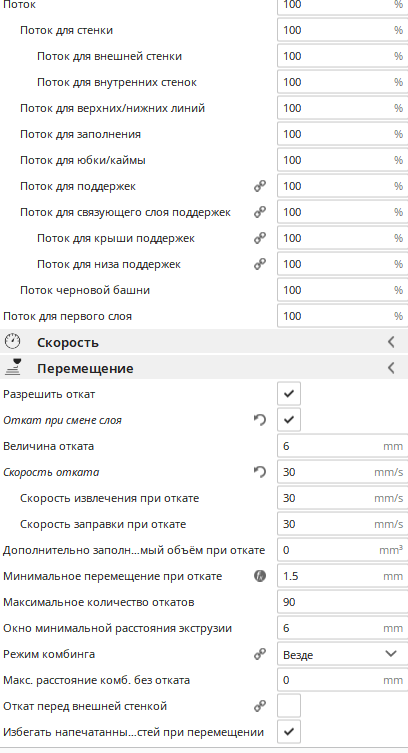Click the speedometer icon of Скорость section
408x753 pixels.
click(12, 342)
